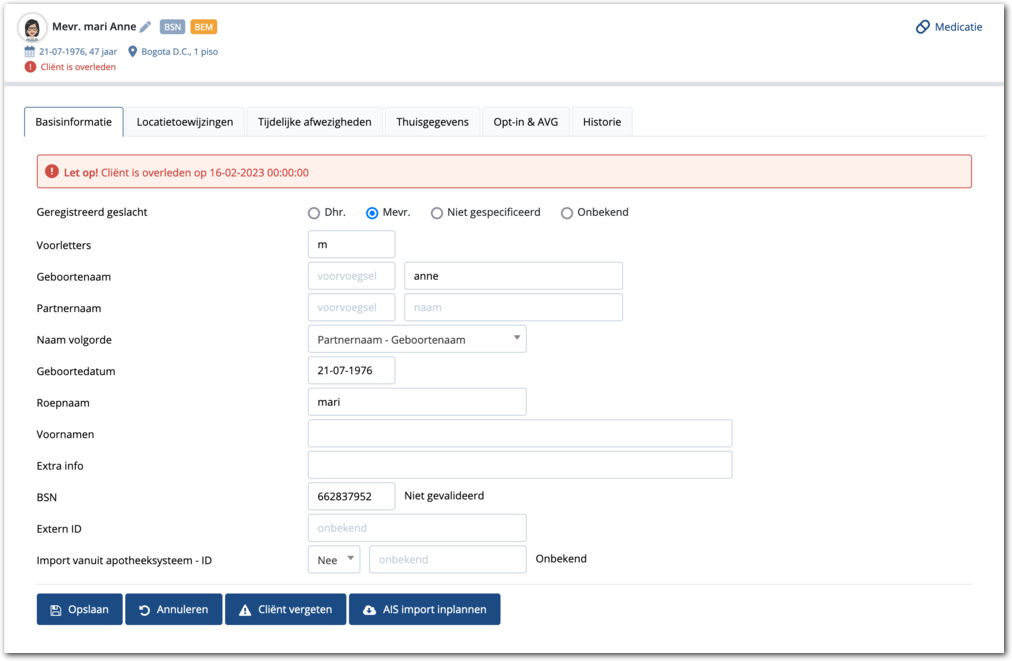Select the Niet gespecificeerd gender option
This screenshot has height=661, width=1012.
pos(437,213)
